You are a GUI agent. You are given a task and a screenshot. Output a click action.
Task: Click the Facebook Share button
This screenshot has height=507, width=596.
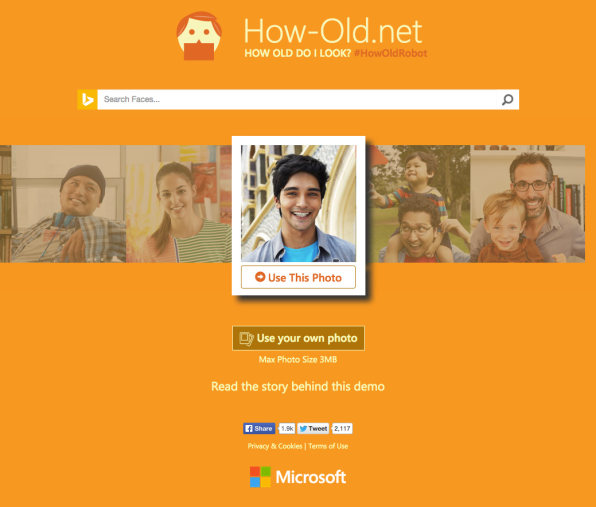tap(259, 429)
